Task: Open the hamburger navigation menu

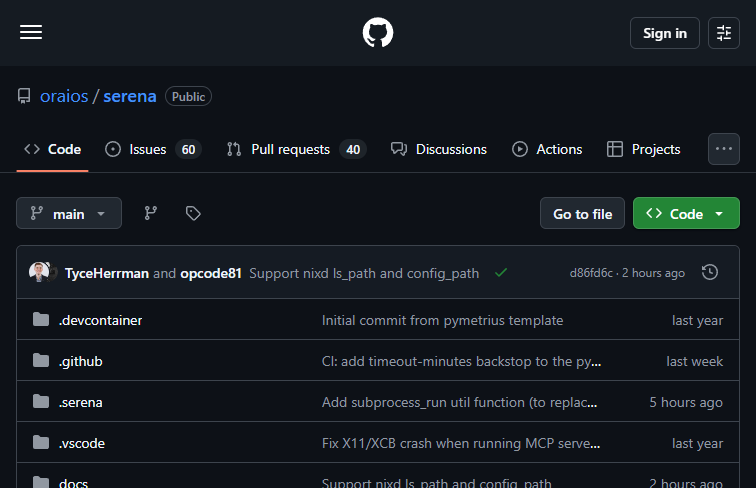Action: 31,32
